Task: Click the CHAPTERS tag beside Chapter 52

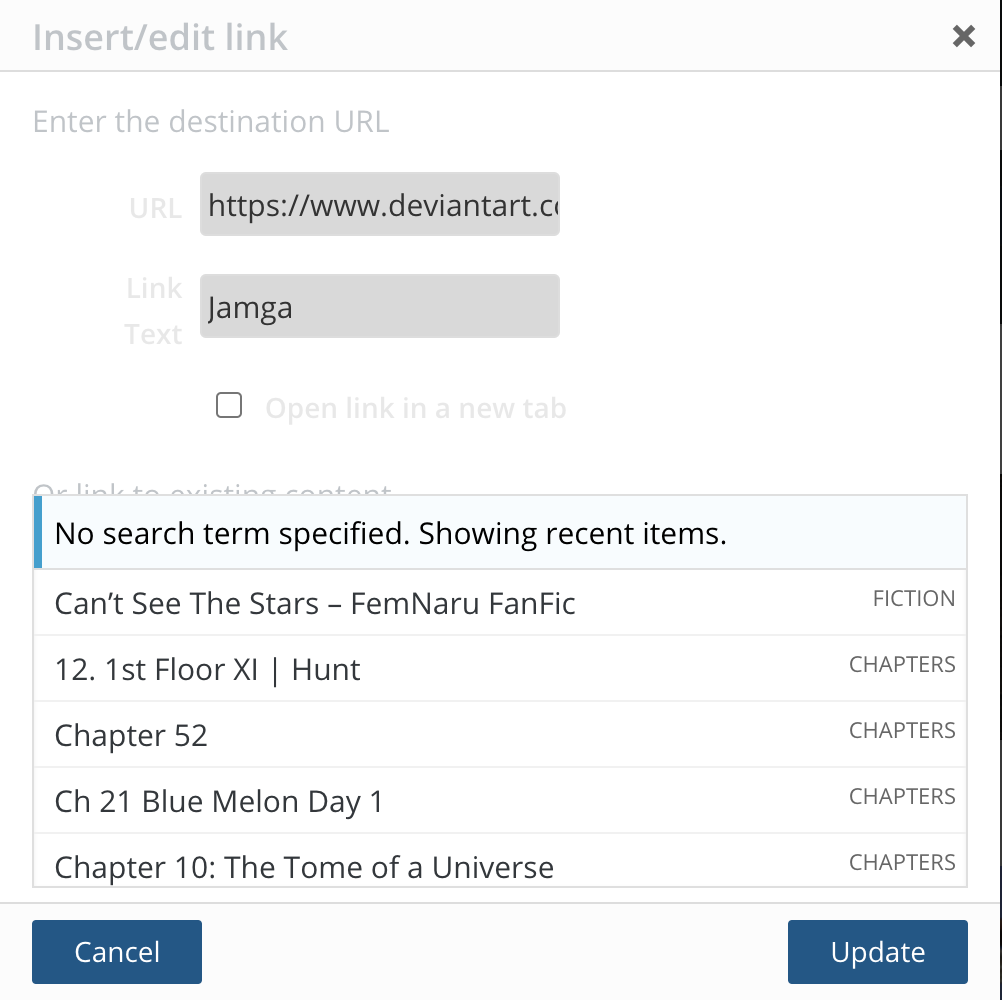Action: click(x=902, y=731)
